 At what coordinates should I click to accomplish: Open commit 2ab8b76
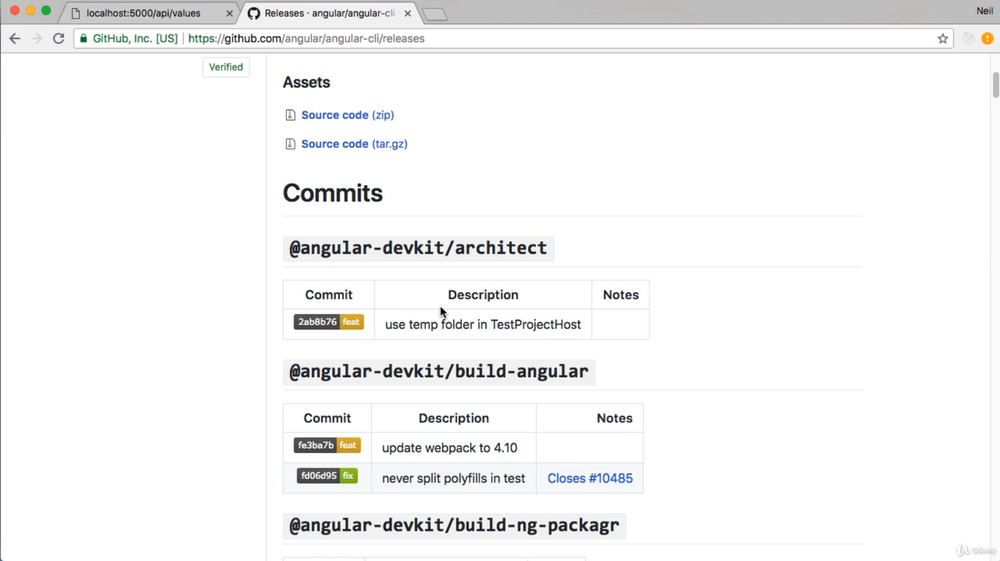(x=317, y=322)
